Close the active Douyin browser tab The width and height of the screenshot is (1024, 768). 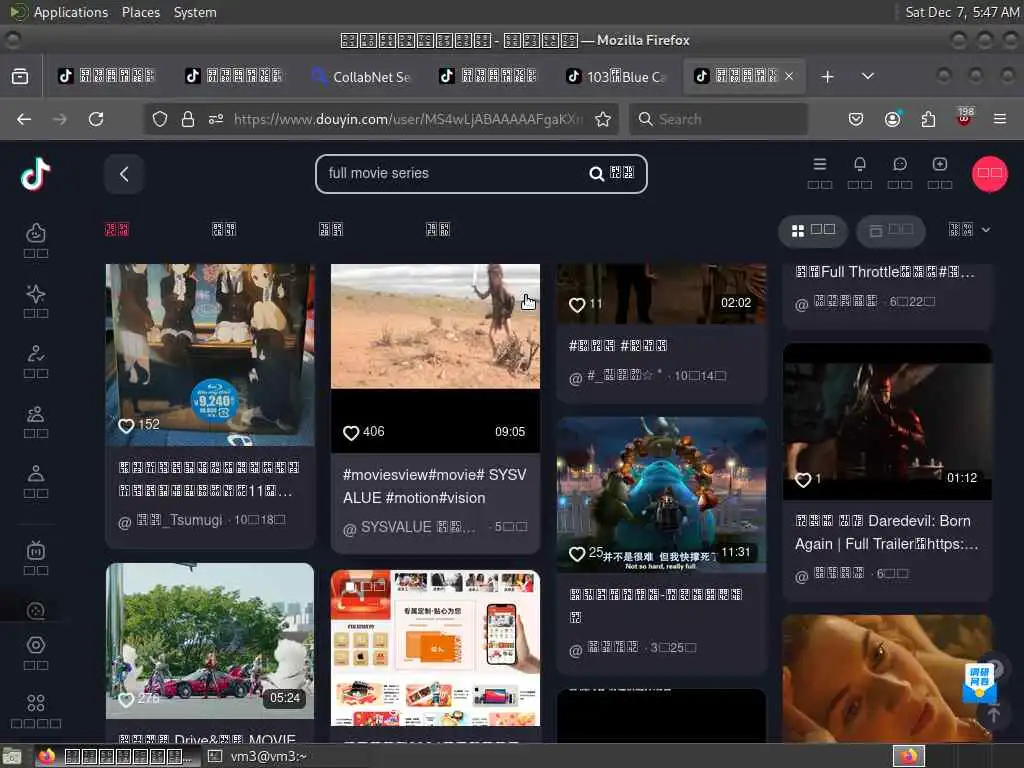[x=789, y=76]
